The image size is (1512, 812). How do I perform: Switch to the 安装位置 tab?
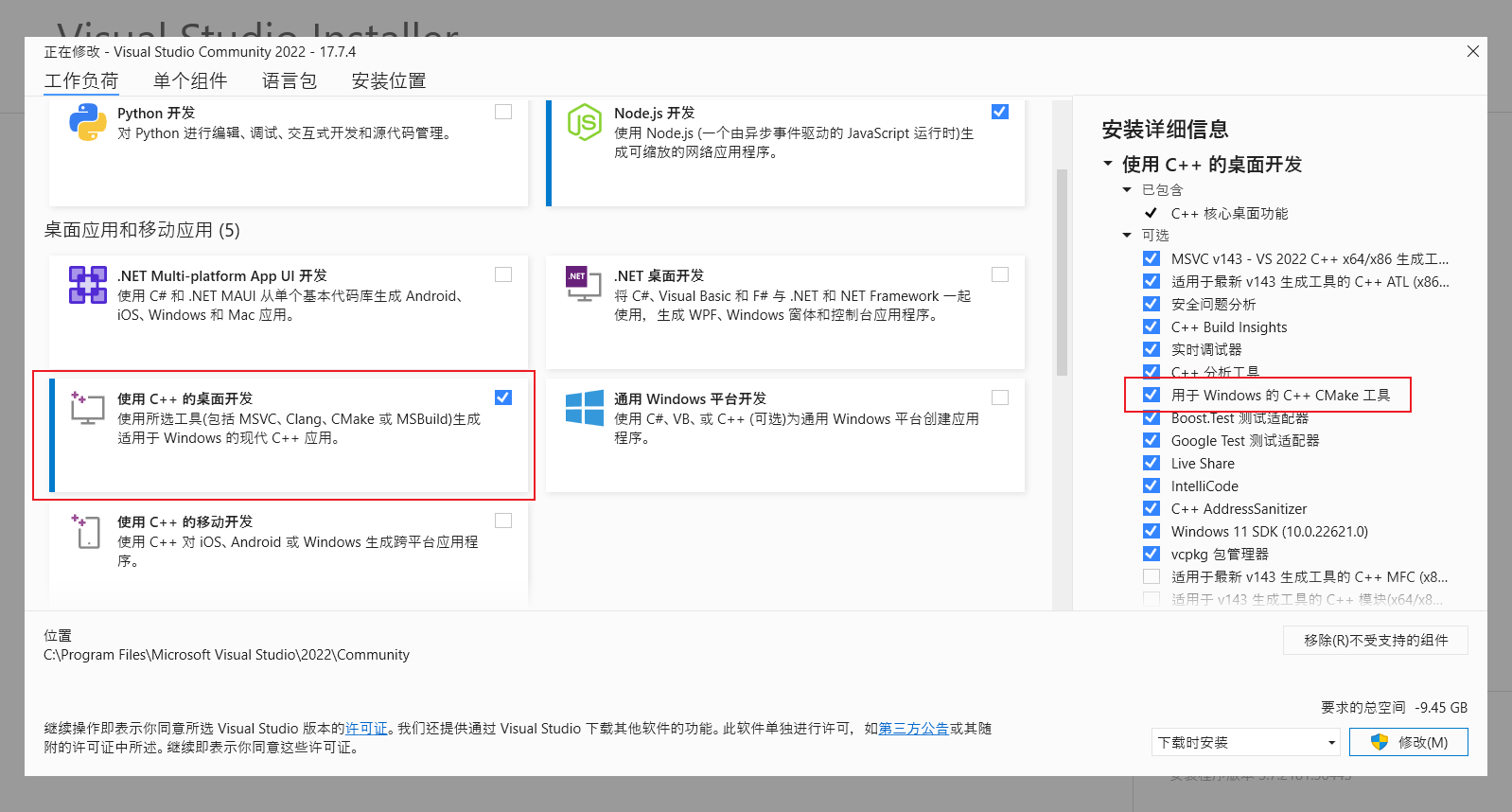point(389,80)
